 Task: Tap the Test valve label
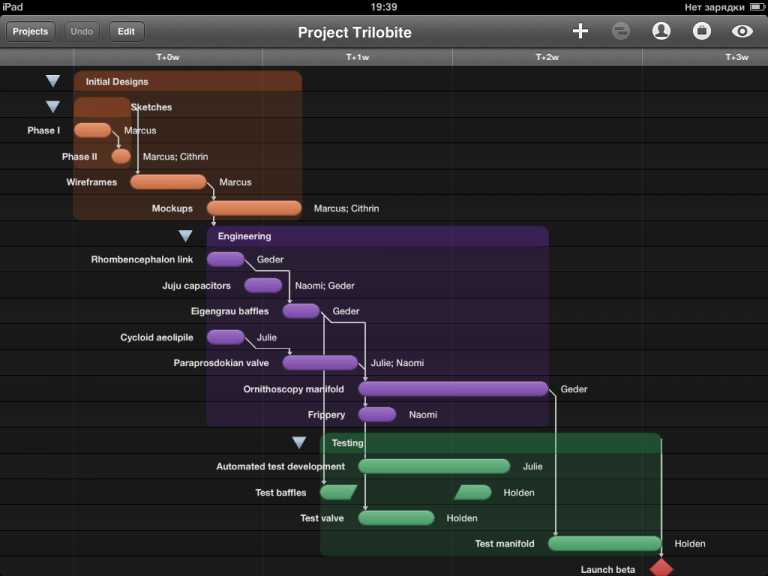322,518
